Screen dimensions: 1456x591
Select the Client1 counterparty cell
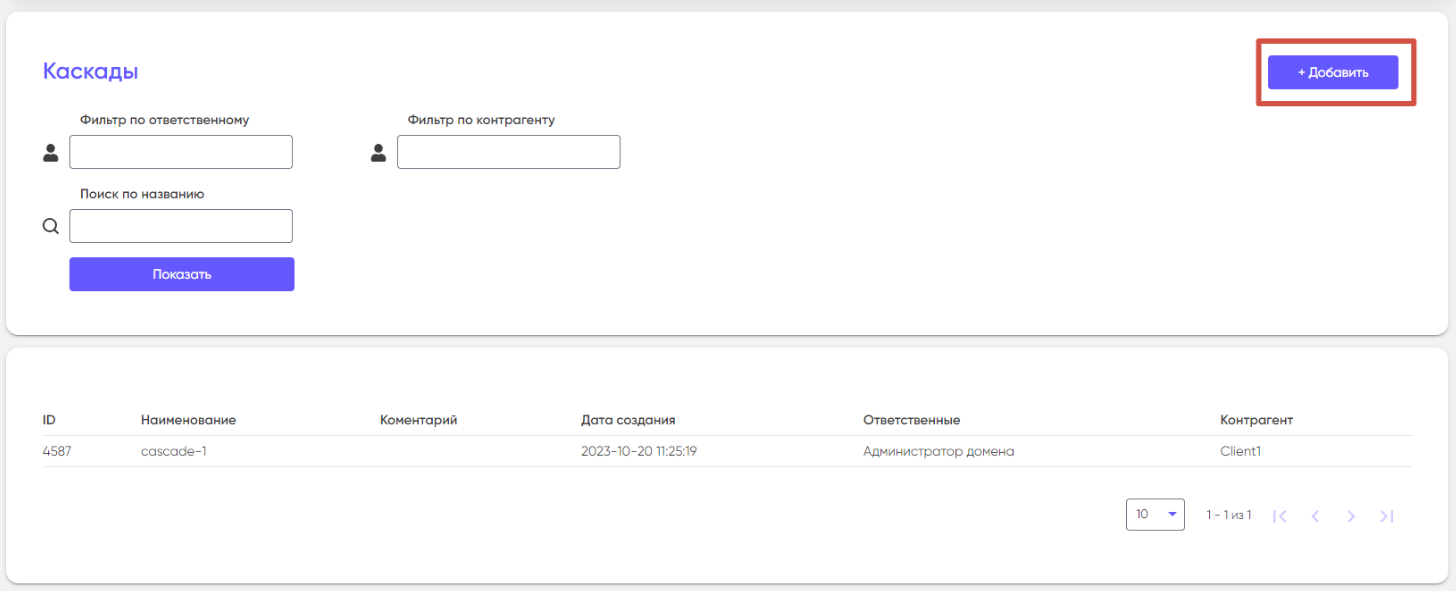click(1240, 451)
